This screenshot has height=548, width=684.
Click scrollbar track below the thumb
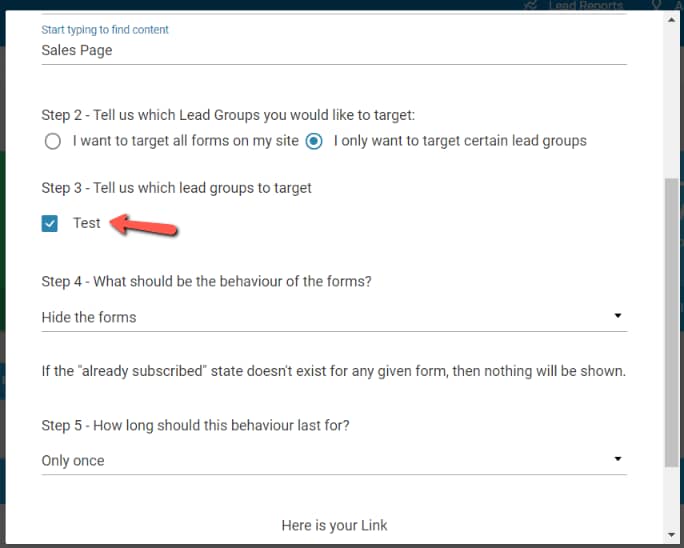pyautogui.click(x=671, y=497)
